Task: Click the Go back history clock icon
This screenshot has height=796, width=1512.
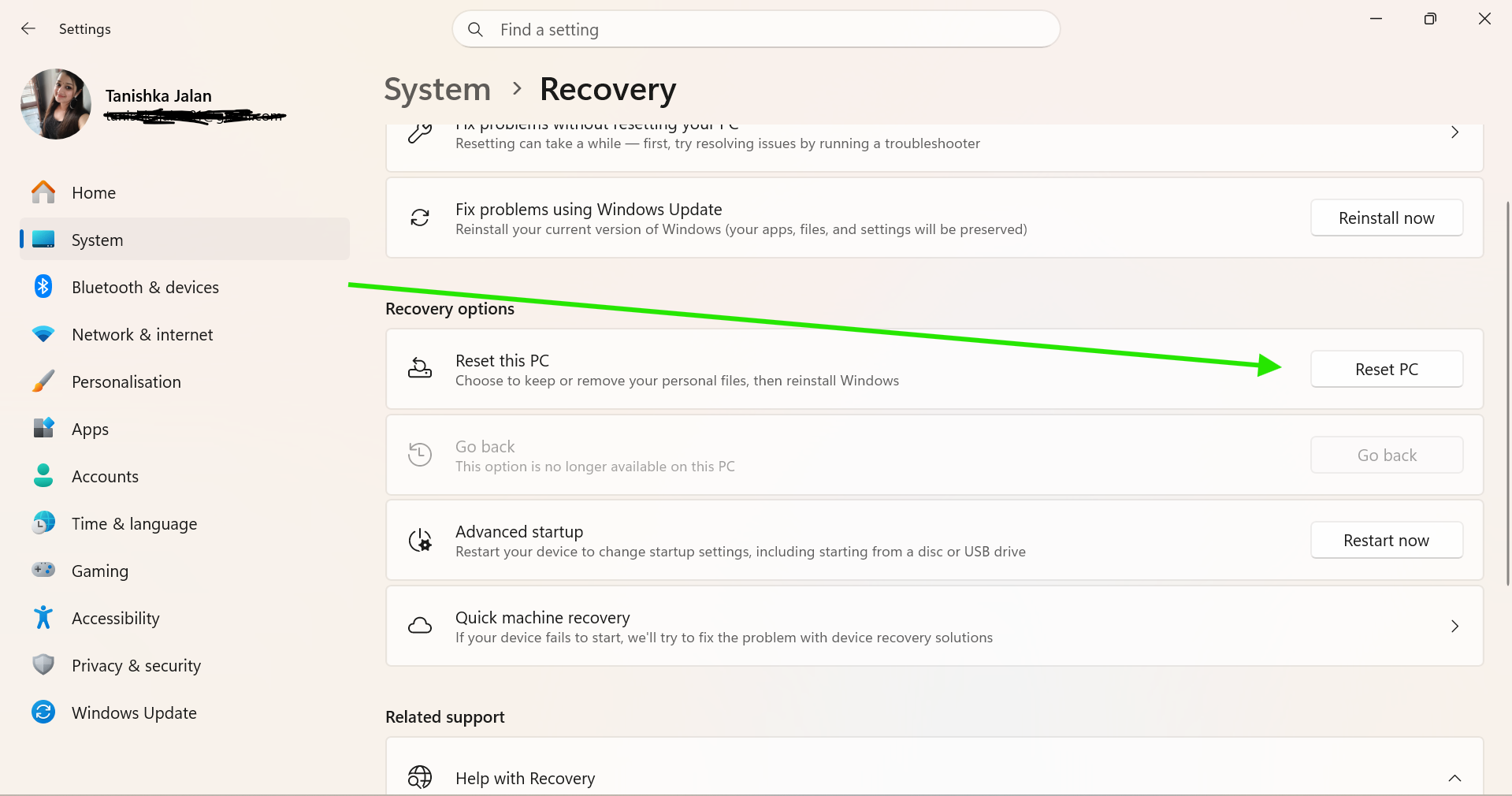Action: click(420, 454)
